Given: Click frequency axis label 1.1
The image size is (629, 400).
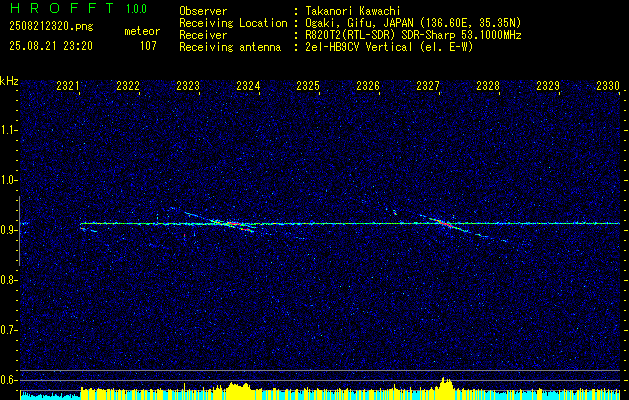Looking at the screenshot, I should pos(8,130).
